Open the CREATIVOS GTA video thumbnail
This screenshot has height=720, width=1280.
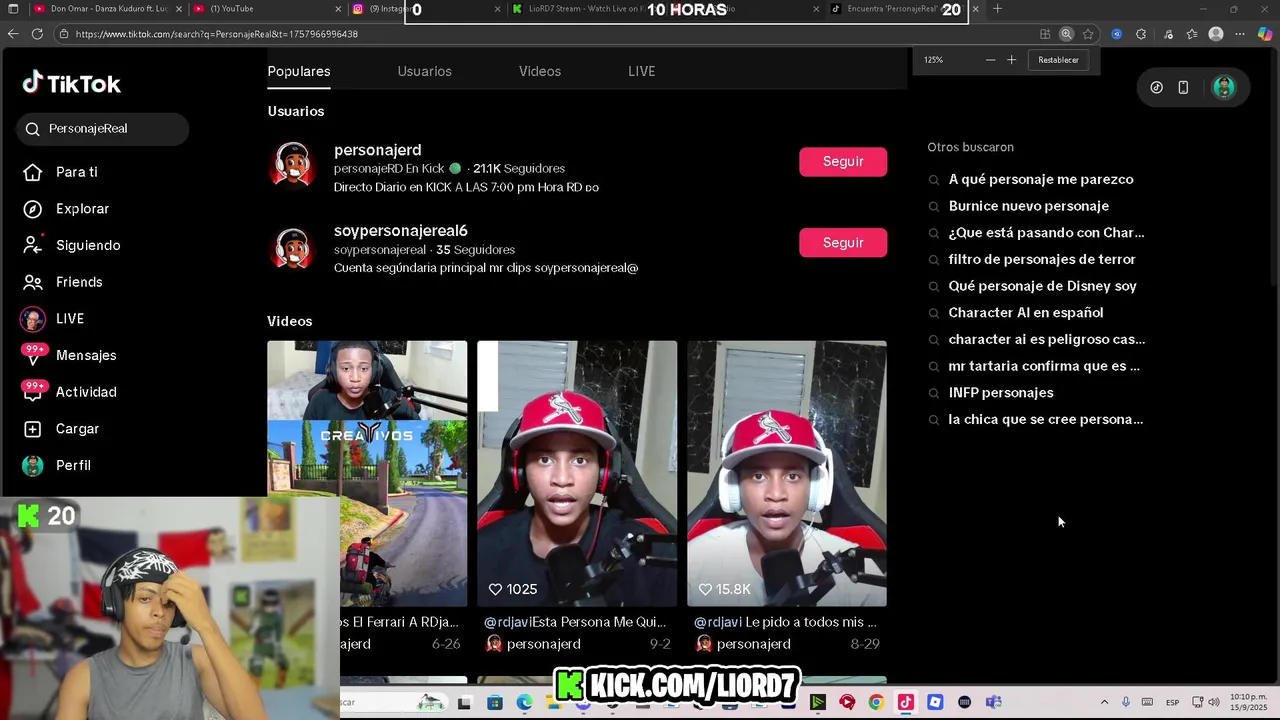click(x=367, y=473)
